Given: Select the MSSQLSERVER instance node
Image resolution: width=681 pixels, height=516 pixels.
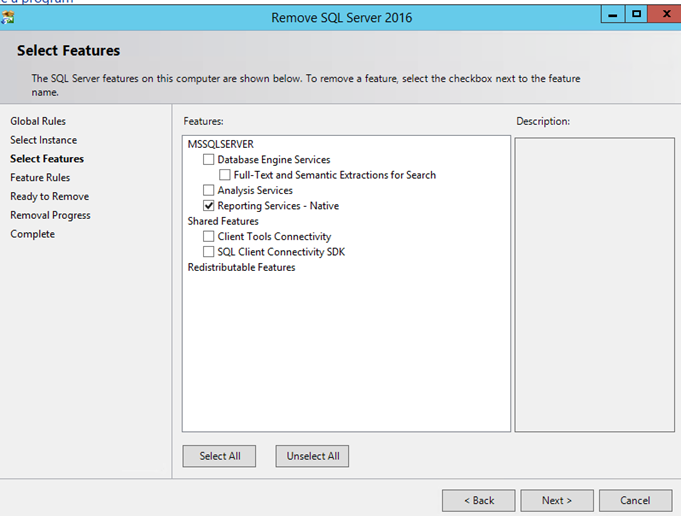Looking at the screenshot, I should coord(221,144).
